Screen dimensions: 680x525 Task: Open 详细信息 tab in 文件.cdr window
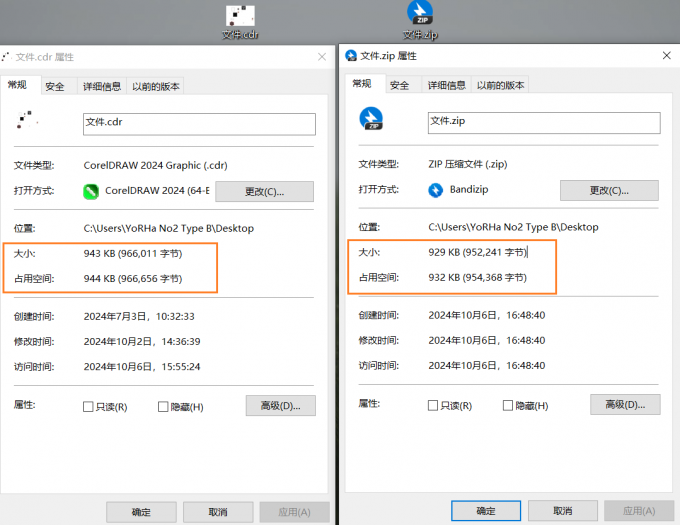102,87
